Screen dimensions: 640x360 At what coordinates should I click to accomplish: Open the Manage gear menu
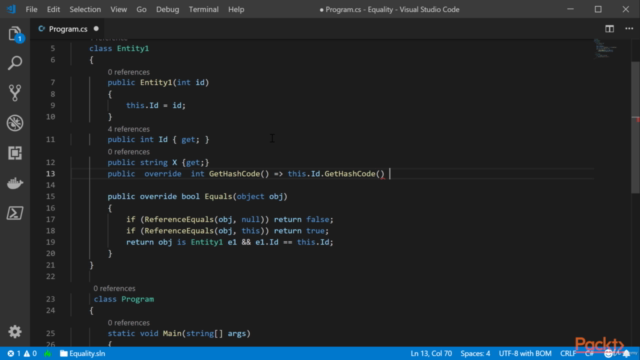pyautogui.click(x=15, y=331)
